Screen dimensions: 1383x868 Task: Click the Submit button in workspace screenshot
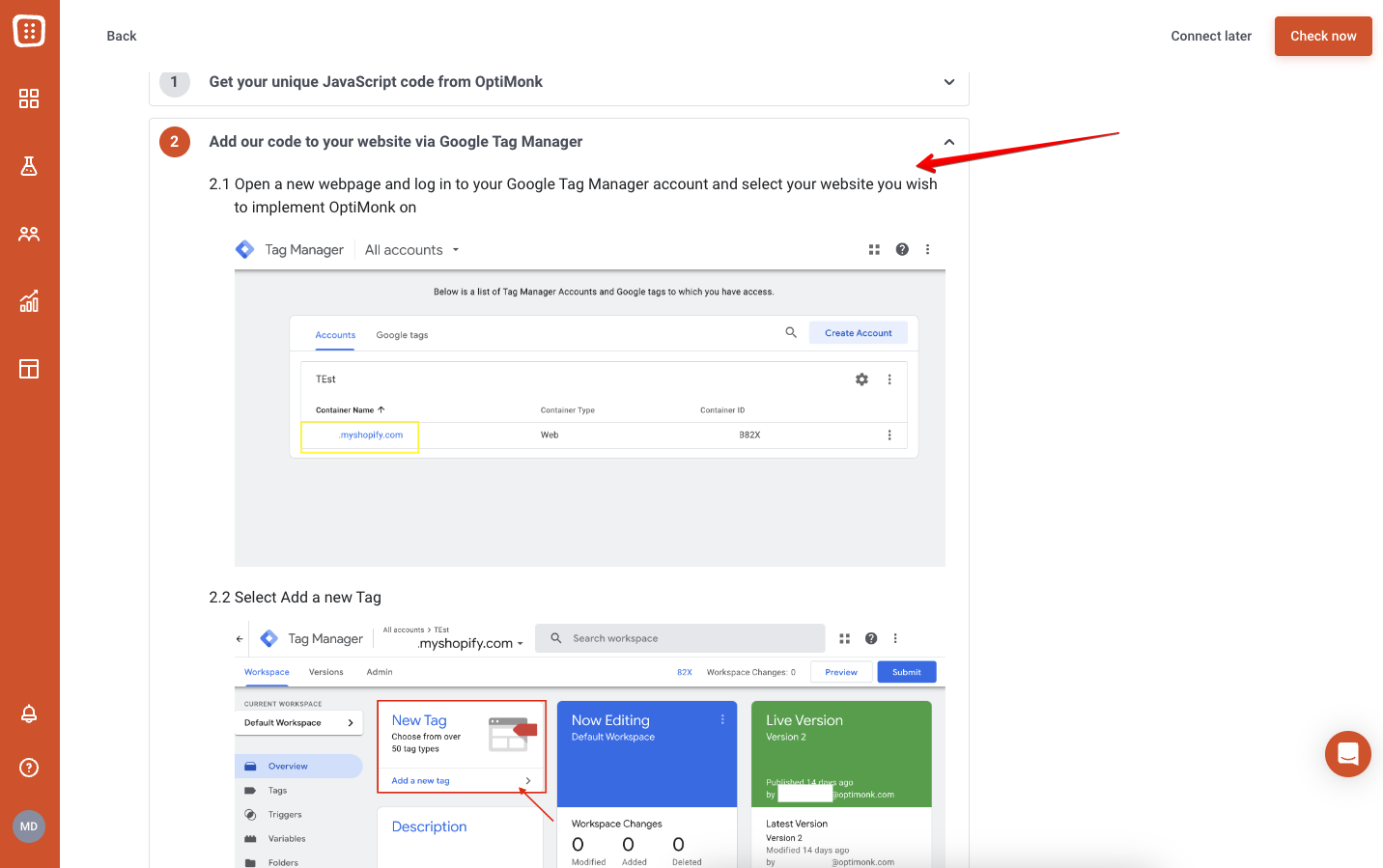coord(907,672)
